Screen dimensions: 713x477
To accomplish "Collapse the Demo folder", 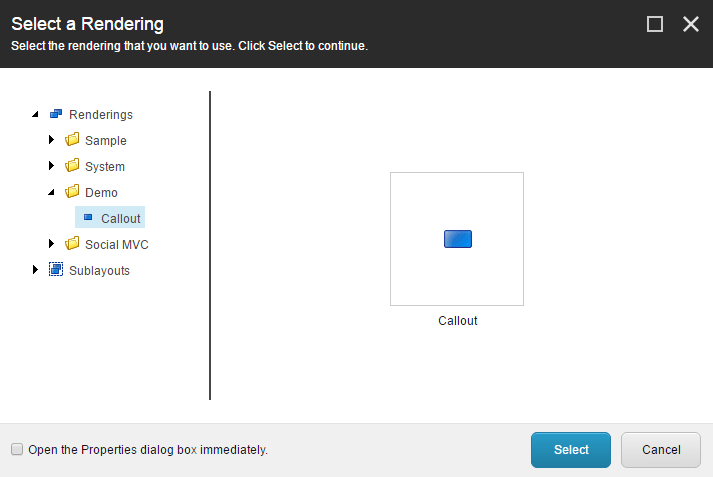I will coord(52,193).
